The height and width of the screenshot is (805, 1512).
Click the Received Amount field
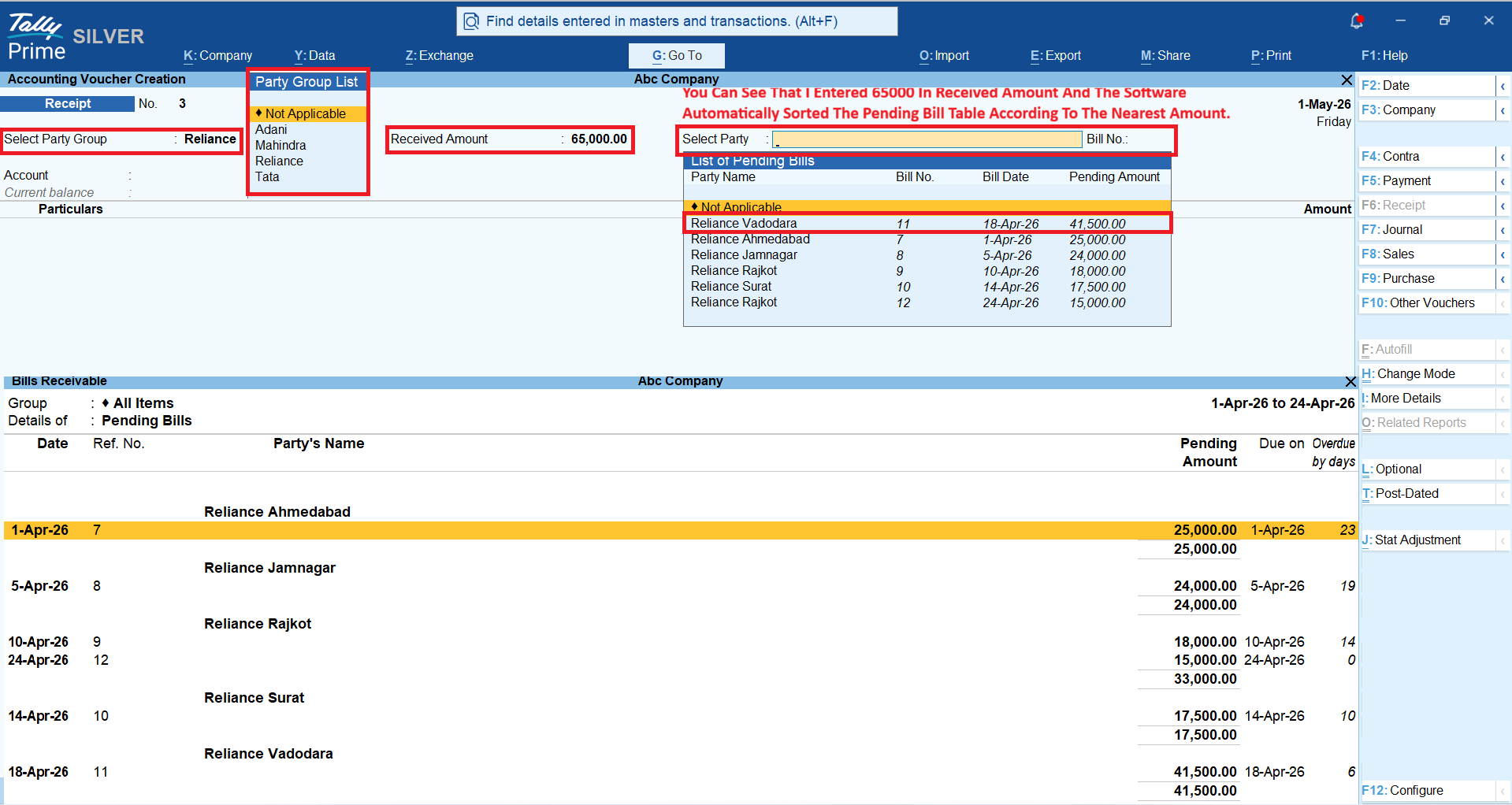510,139
